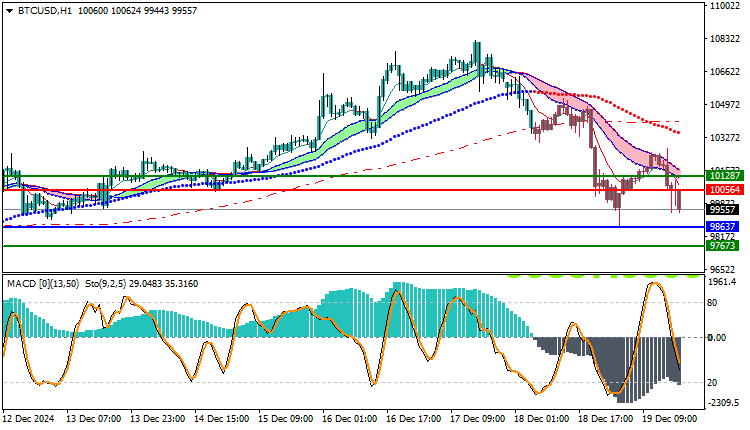Click the 106622 price scale value
Viewport: 750px width, 430px height.
[x=725, y=72]
